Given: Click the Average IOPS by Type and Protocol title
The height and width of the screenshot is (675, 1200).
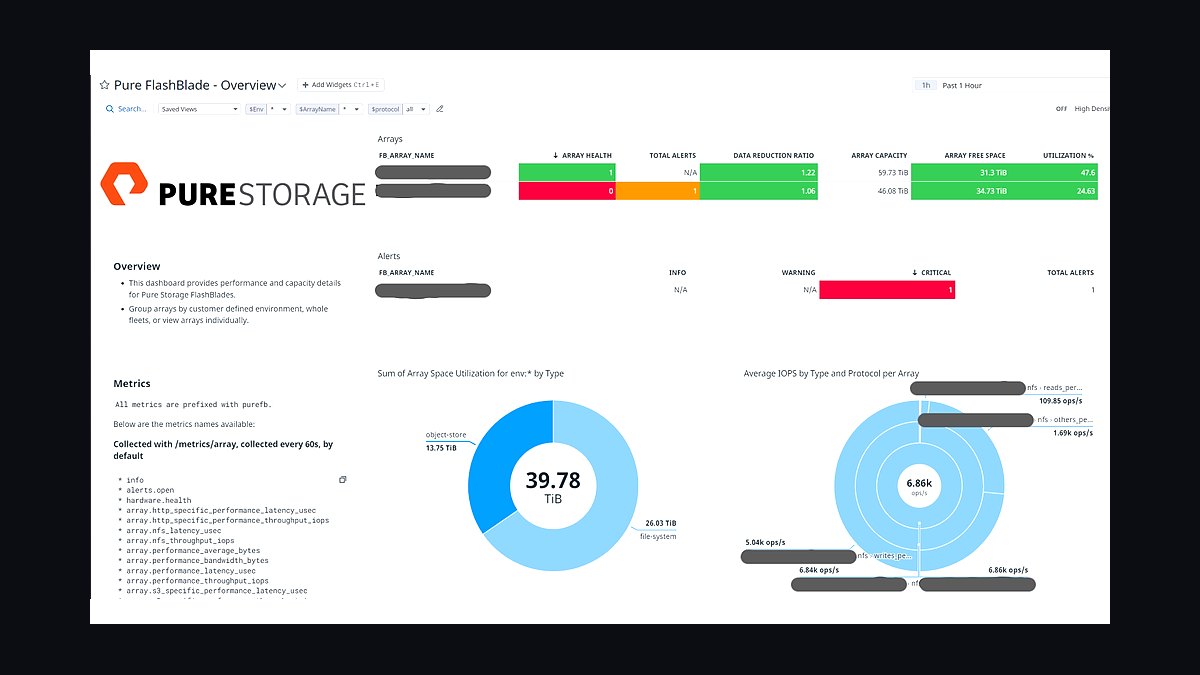Looking at the screenshot, I should coord(831,373).
